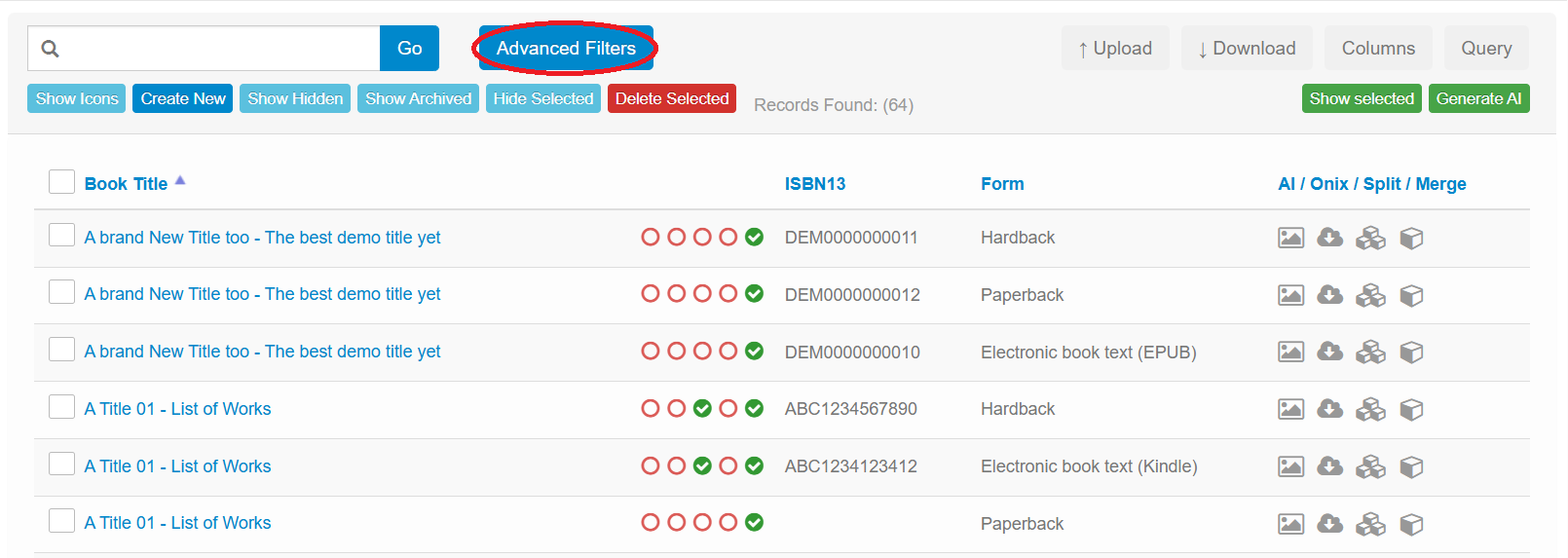Screen dimensions: 1568x558
Task: Click the AI image icon for DEM0000000011
Action: tap(1290, 238)
